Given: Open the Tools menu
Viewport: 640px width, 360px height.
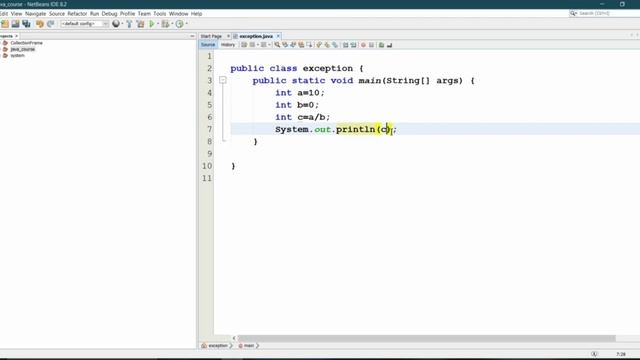Looking at the screenshot, I should click(160, 14).
